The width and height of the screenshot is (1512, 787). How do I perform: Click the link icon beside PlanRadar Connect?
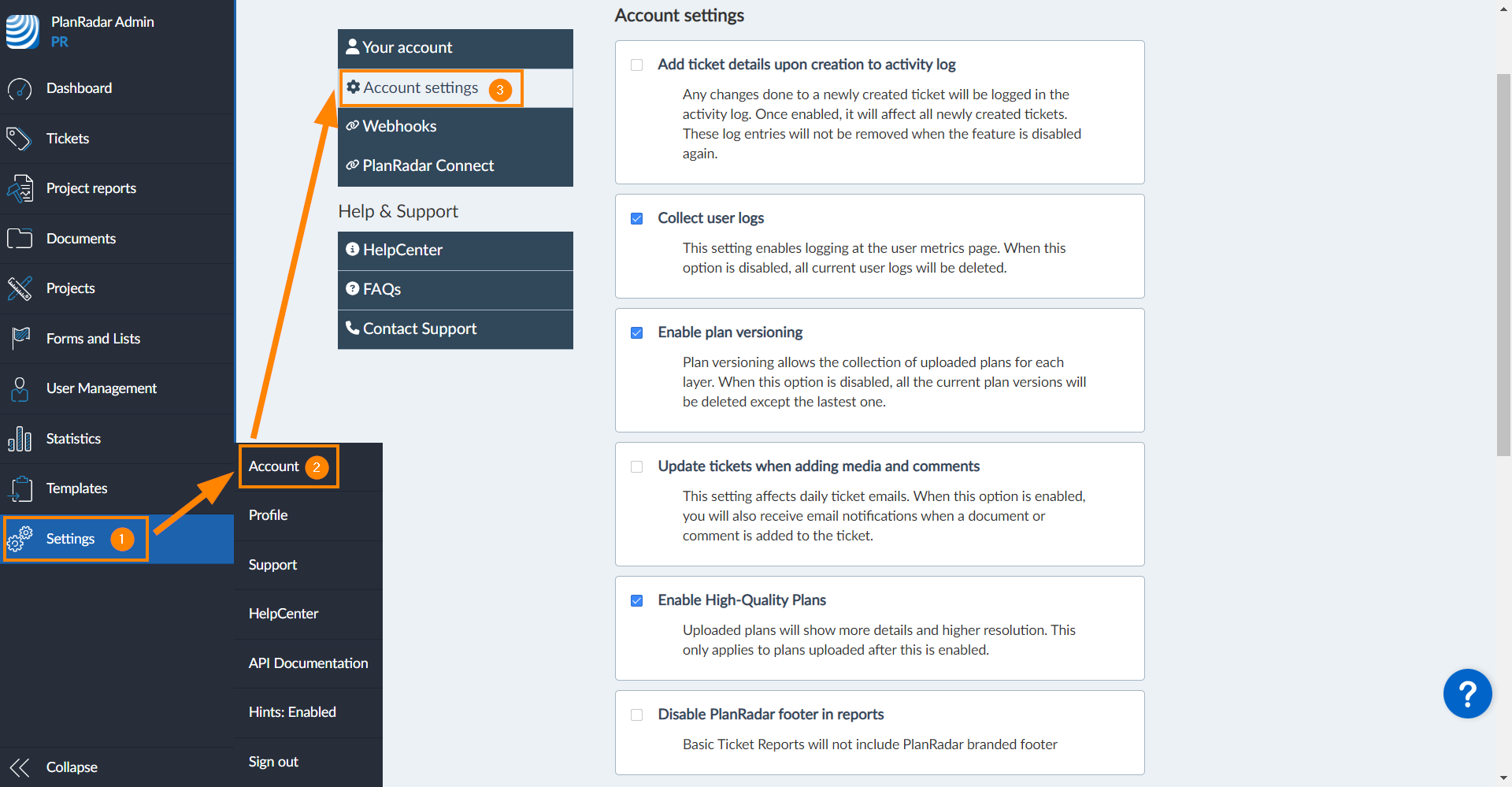353,165
